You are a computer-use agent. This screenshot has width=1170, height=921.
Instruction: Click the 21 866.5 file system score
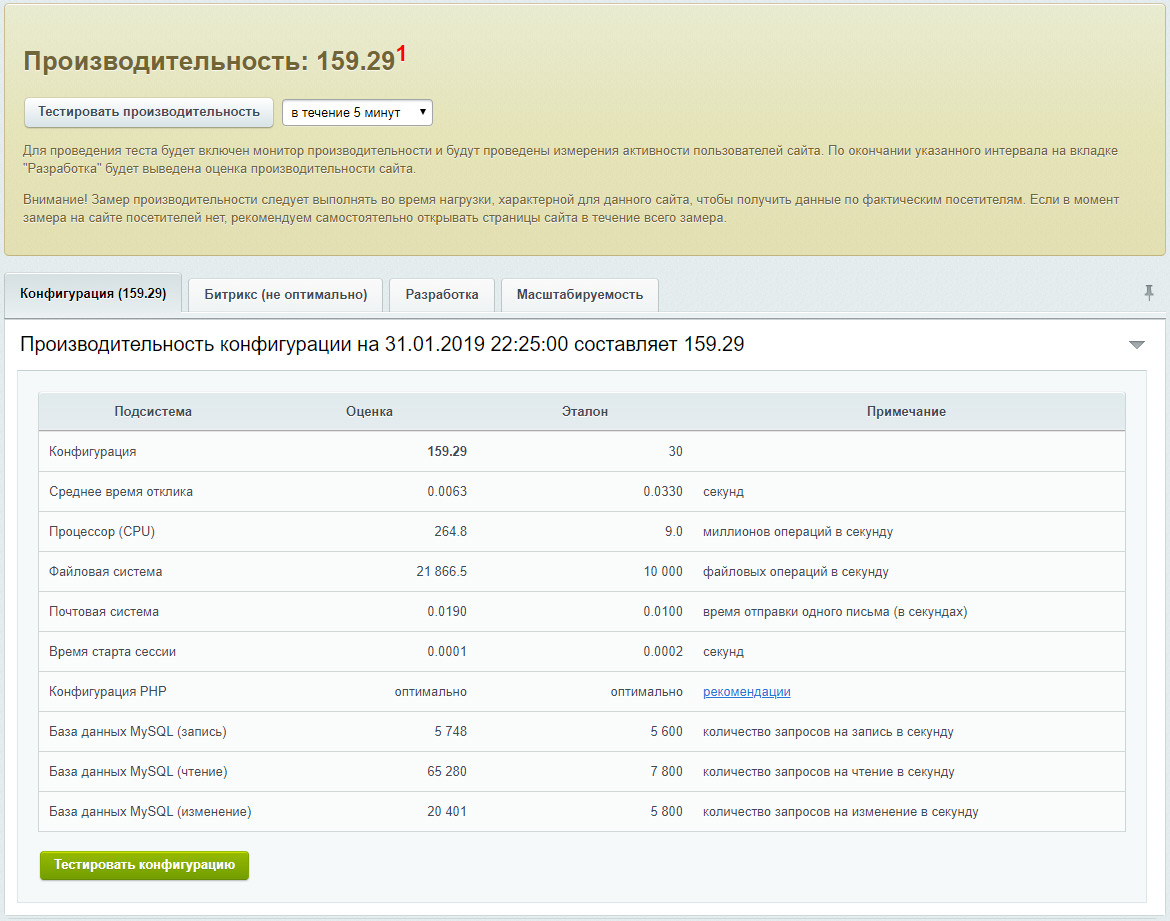(442, 572)
